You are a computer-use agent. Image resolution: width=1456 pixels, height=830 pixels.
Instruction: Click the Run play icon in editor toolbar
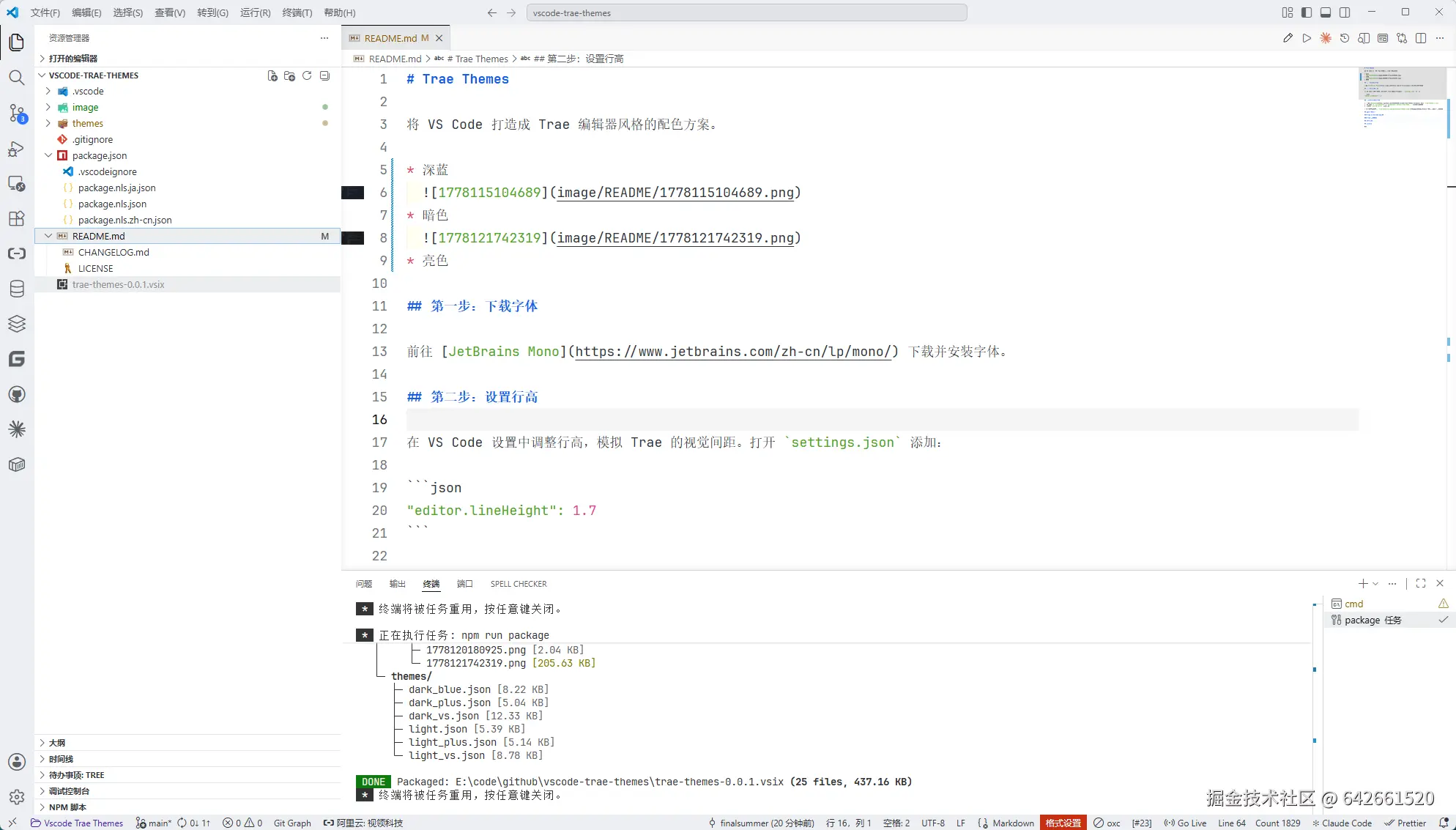tap(1307, 38)
